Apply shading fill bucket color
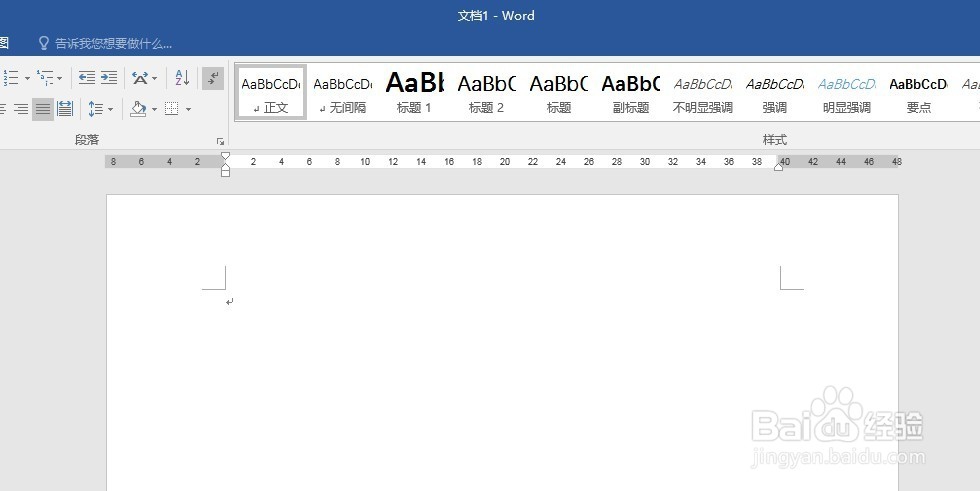Image resolution: width=980 pixels, height=491 pixels. point(138,109)
